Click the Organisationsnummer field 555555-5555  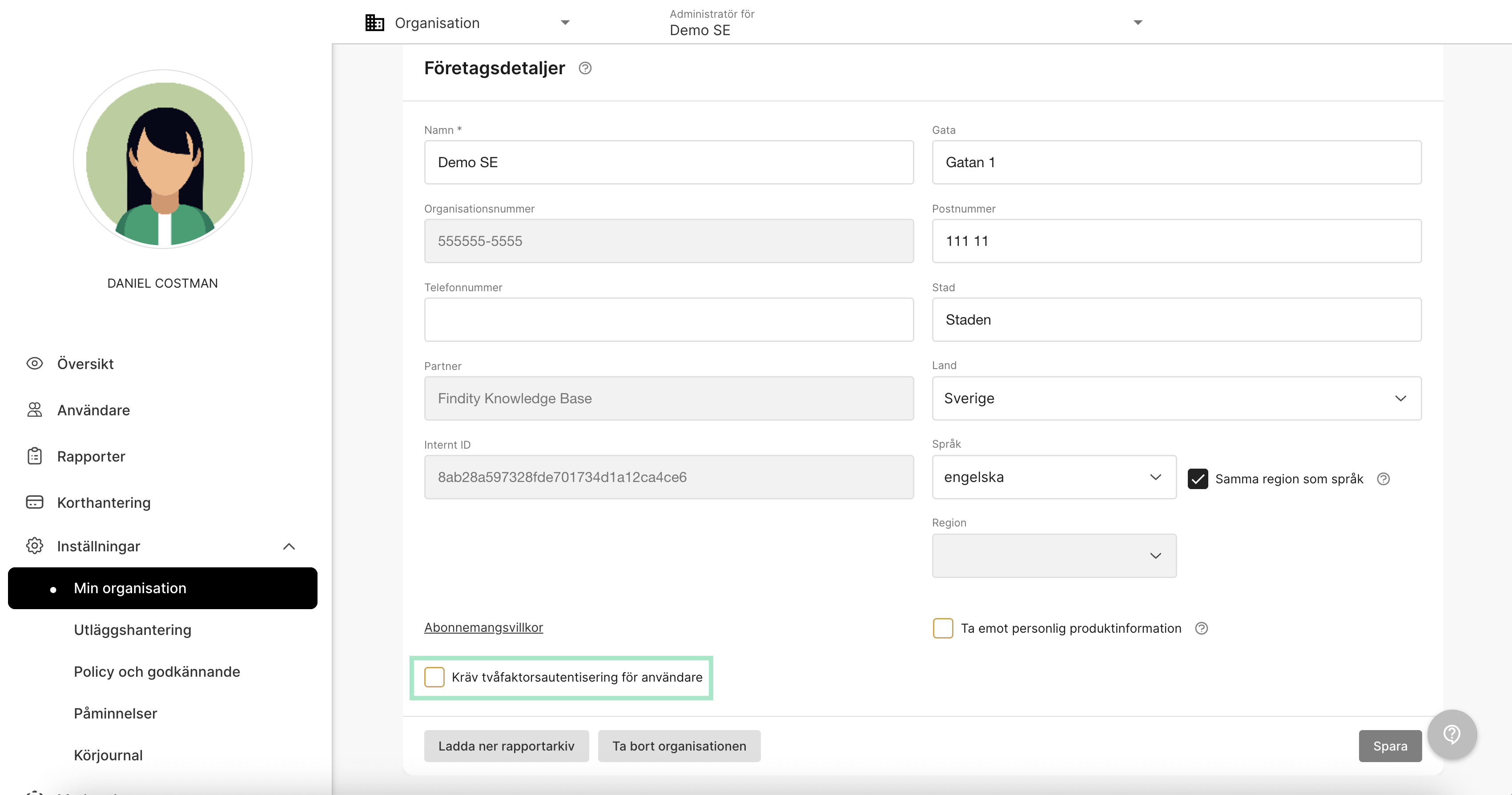pyautogui.click(x=668, y=241)
